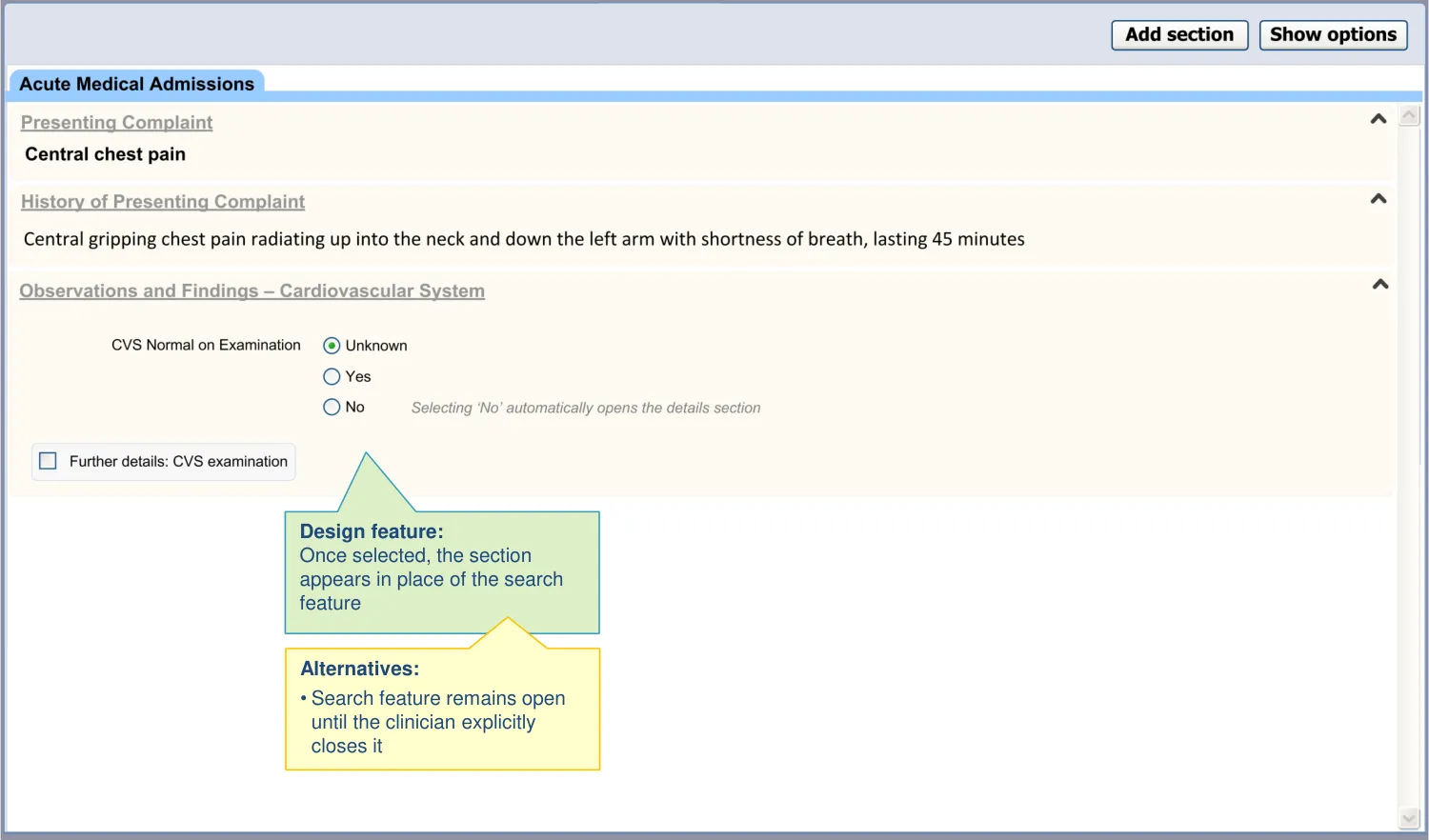Switch to Acute Medical Admissions tab
This screenshot has width=1429, height=840.
click(136, 84)
